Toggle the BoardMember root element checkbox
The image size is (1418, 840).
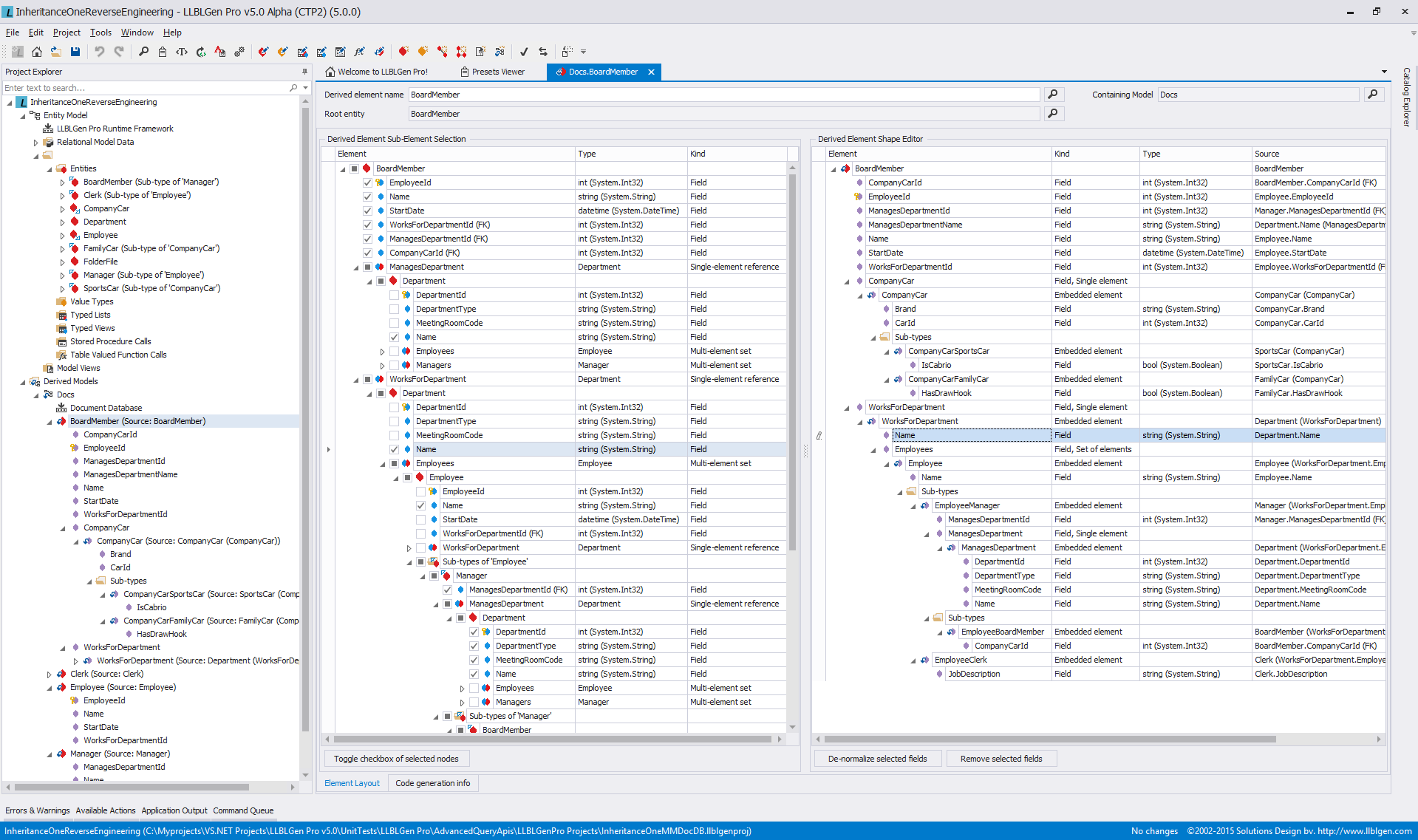(354, 168)
